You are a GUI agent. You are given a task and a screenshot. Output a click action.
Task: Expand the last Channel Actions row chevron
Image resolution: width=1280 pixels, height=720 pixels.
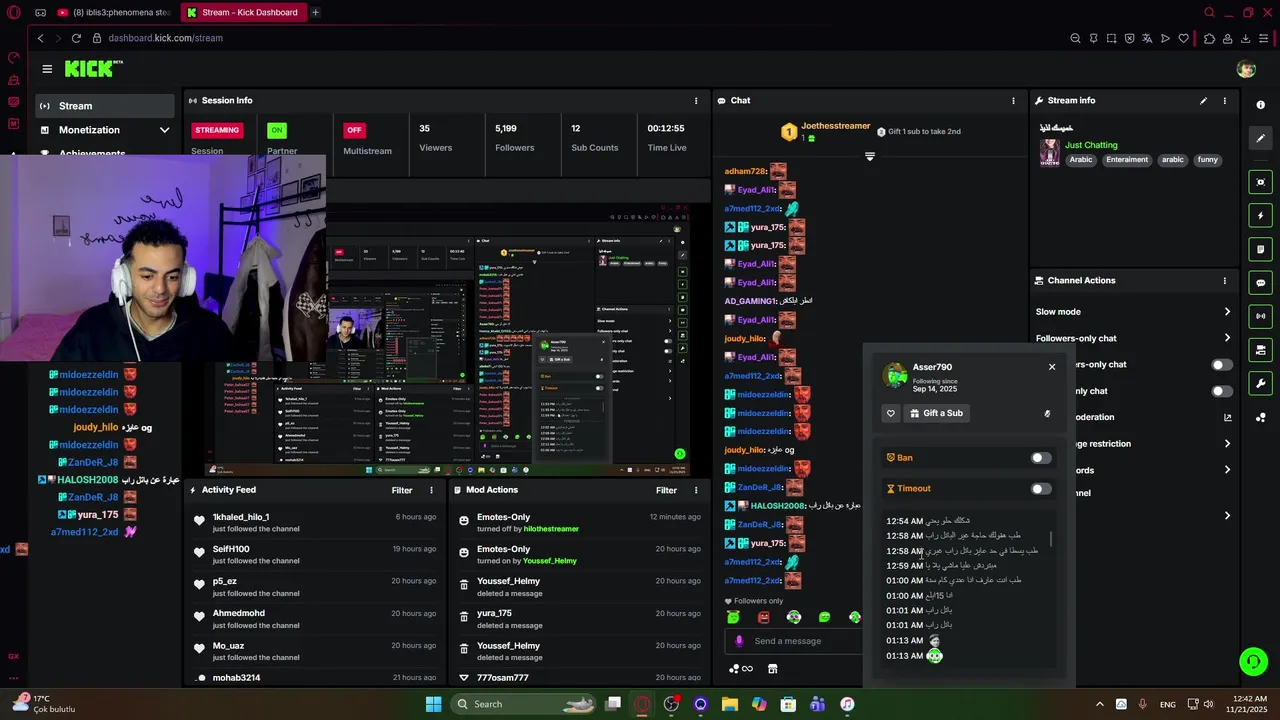pos(1227,516)
